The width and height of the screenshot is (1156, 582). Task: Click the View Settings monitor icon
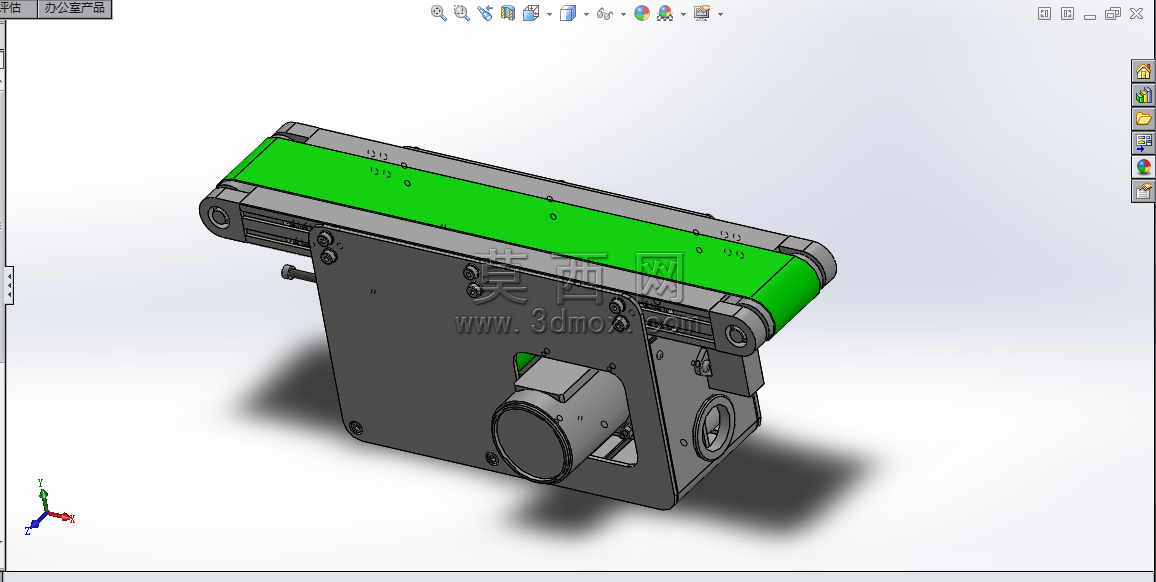click(x=702, y=13)
